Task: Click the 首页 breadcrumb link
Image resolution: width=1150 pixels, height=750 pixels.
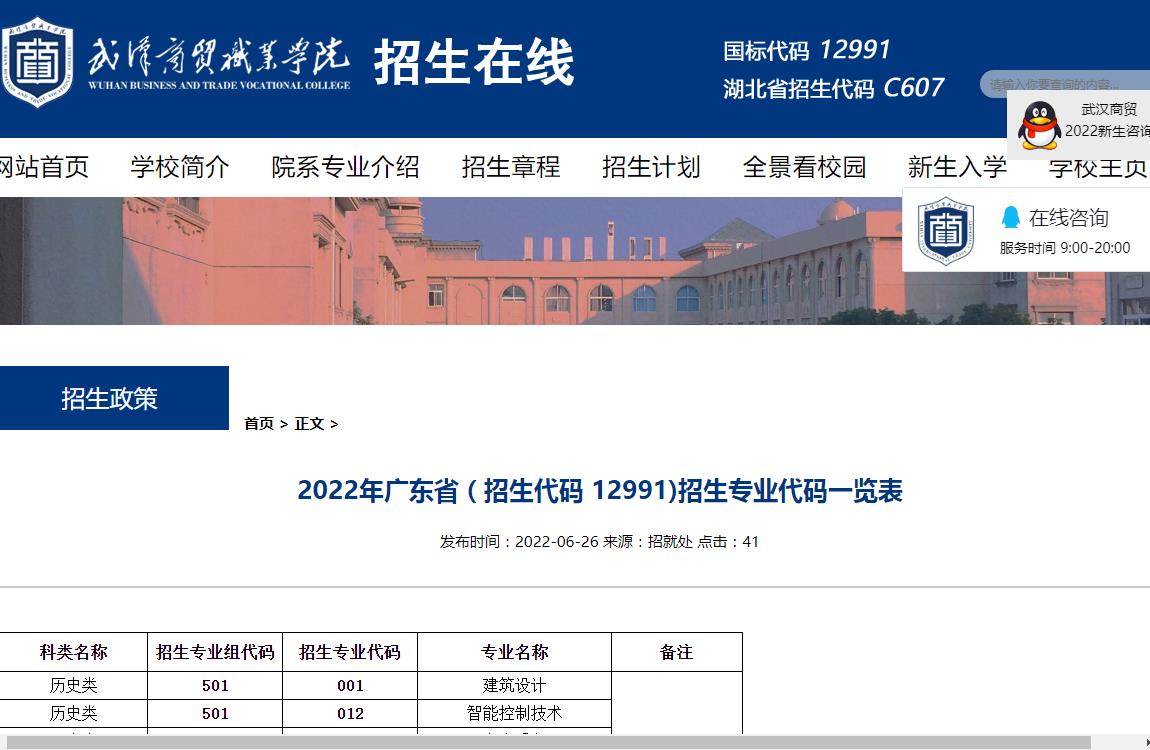Action: [x=259, y=424]
